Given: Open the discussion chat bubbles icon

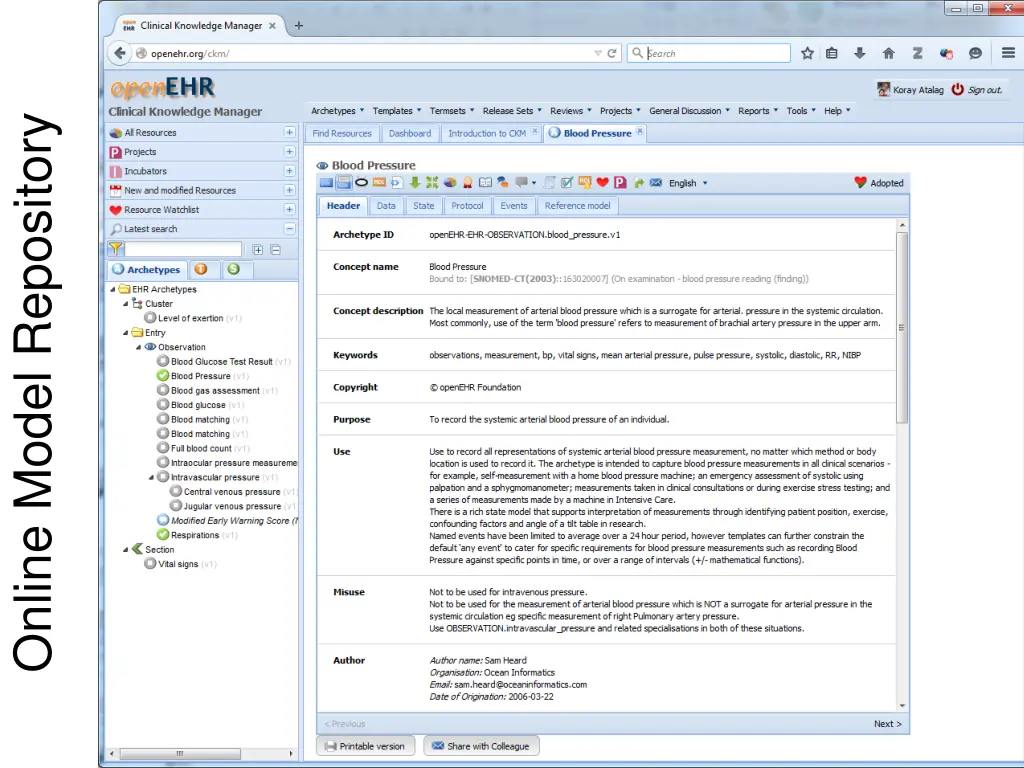Looking at the screenshot, I should (502, 183).
